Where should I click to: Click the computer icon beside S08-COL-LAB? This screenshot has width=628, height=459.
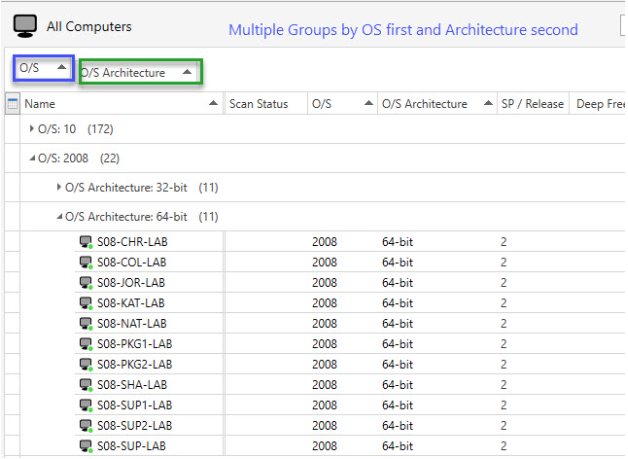pos(86,262)
